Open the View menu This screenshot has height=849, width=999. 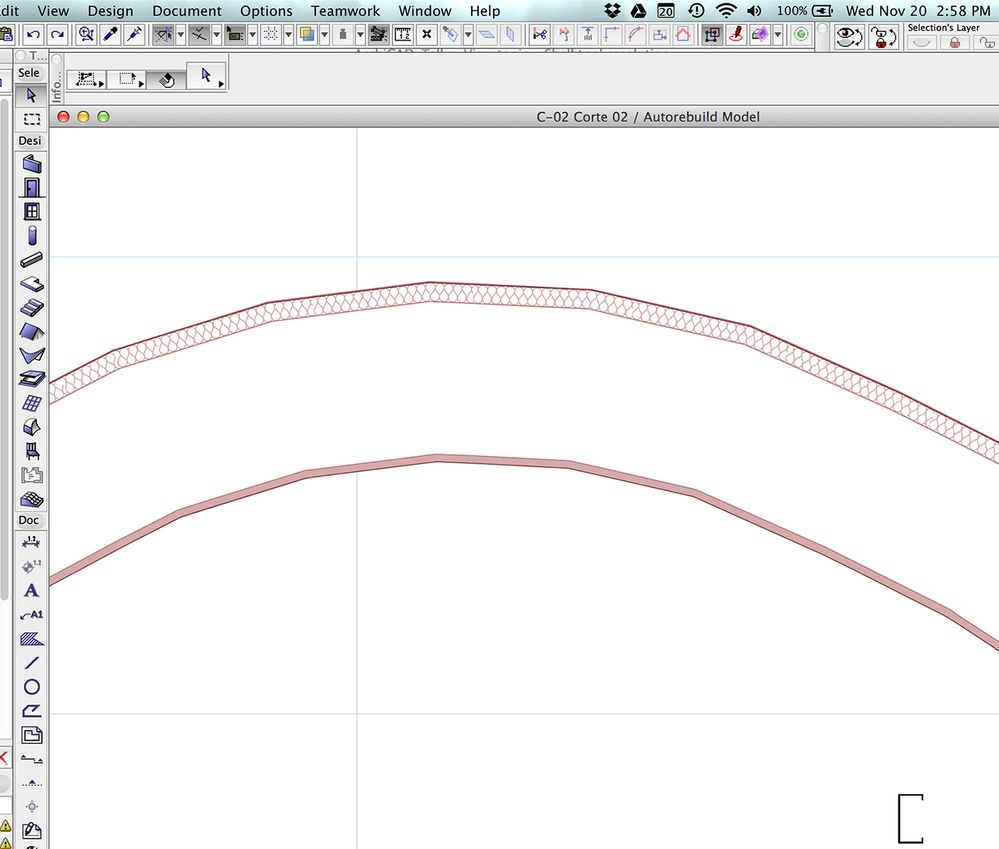click(53, 11)
